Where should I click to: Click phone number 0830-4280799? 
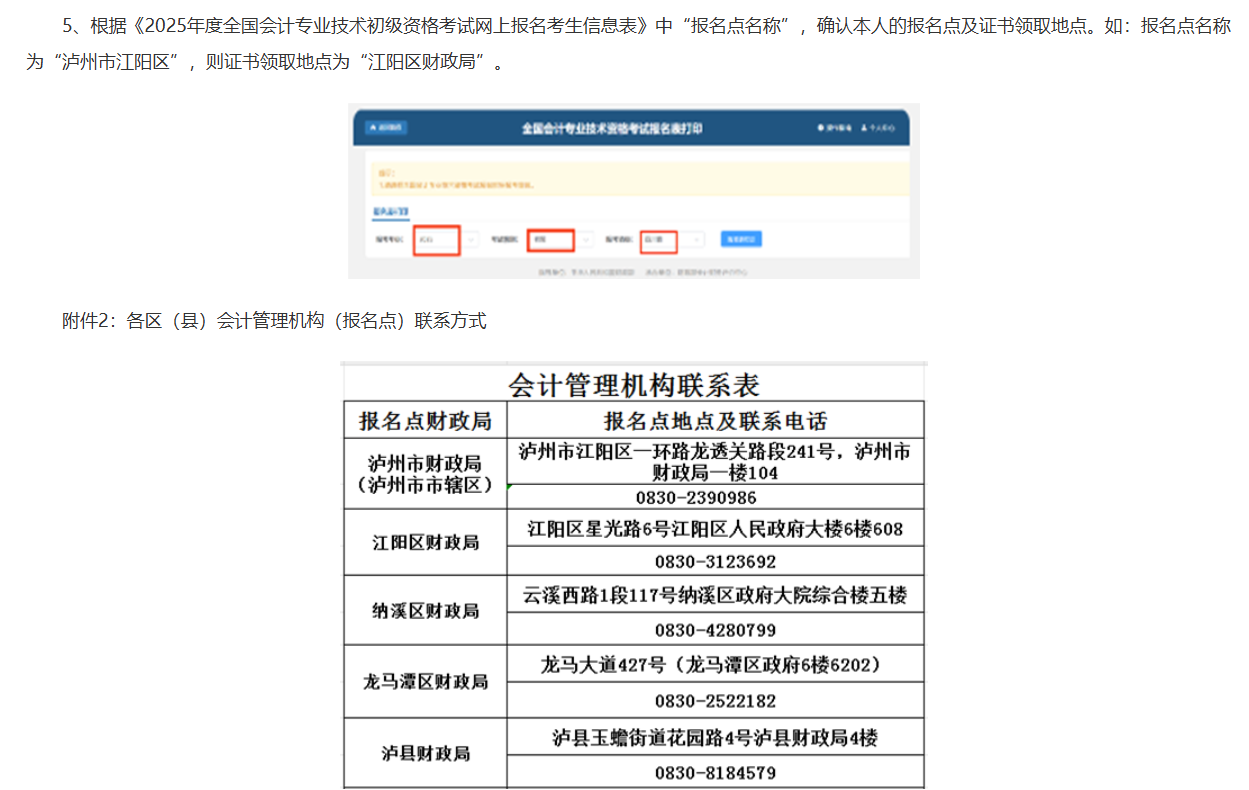[715, 630]
